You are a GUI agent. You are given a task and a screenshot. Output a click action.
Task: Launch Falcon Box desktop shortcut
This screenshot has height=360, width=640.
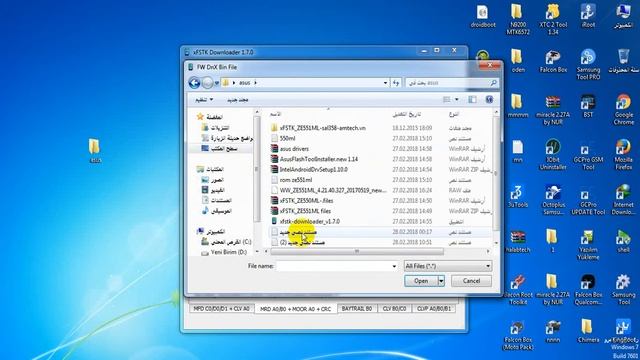point(553,61)
